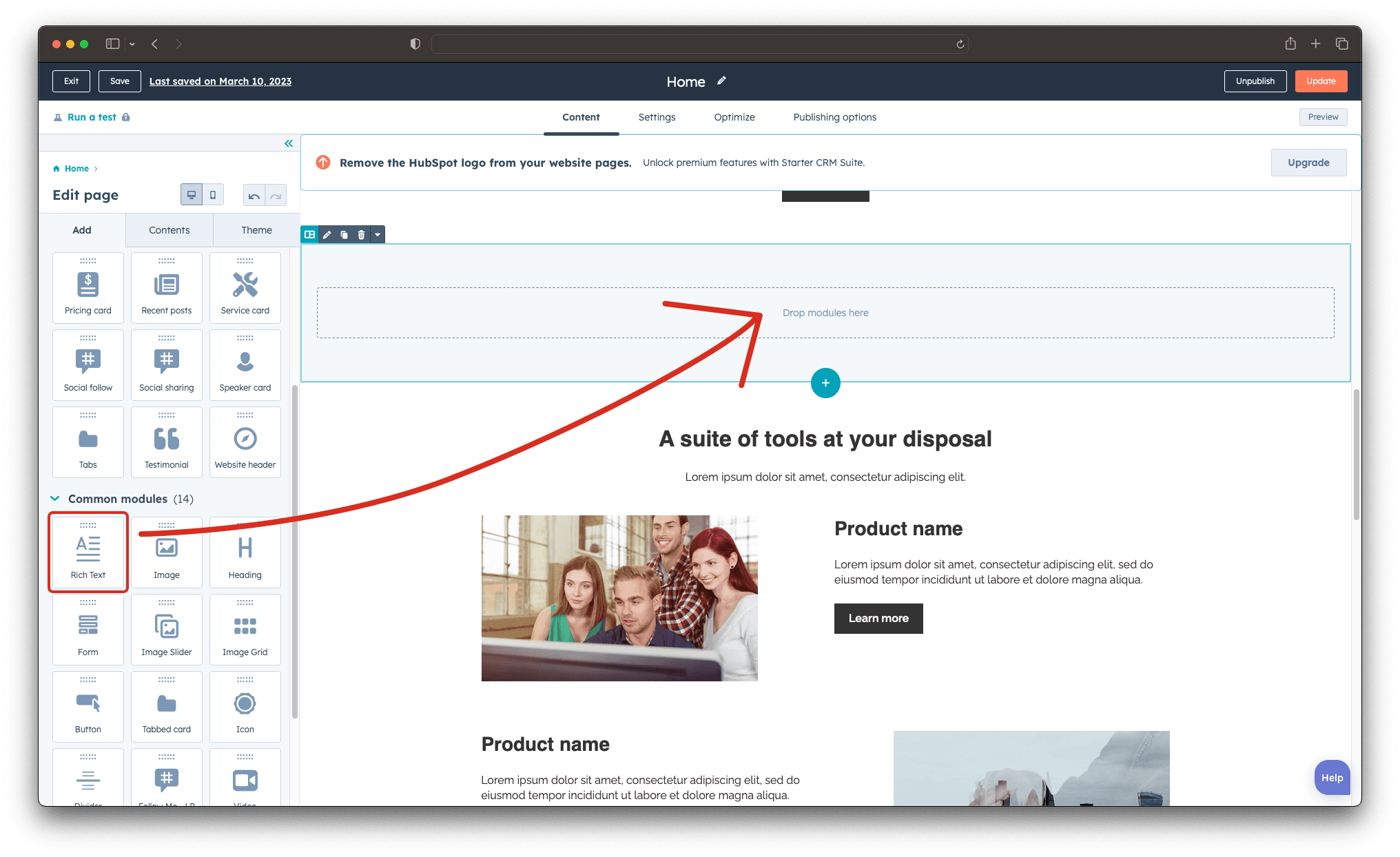
Task: Collapse the Common modules list
Action: (x=55, y=498)
